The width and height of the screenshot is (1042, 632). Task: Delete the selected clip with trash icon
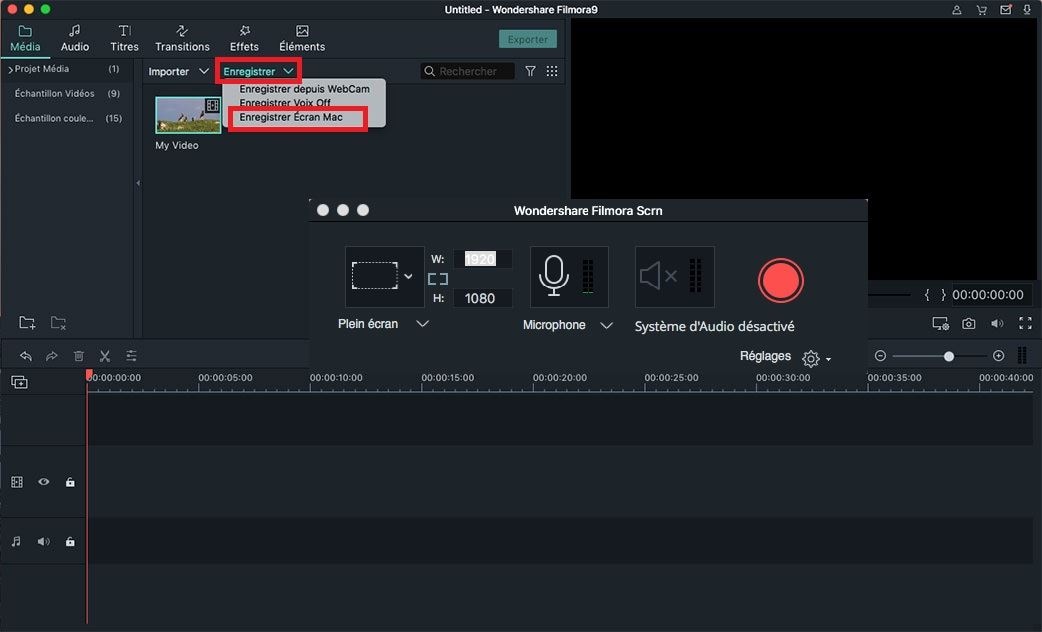pos(78,356)
